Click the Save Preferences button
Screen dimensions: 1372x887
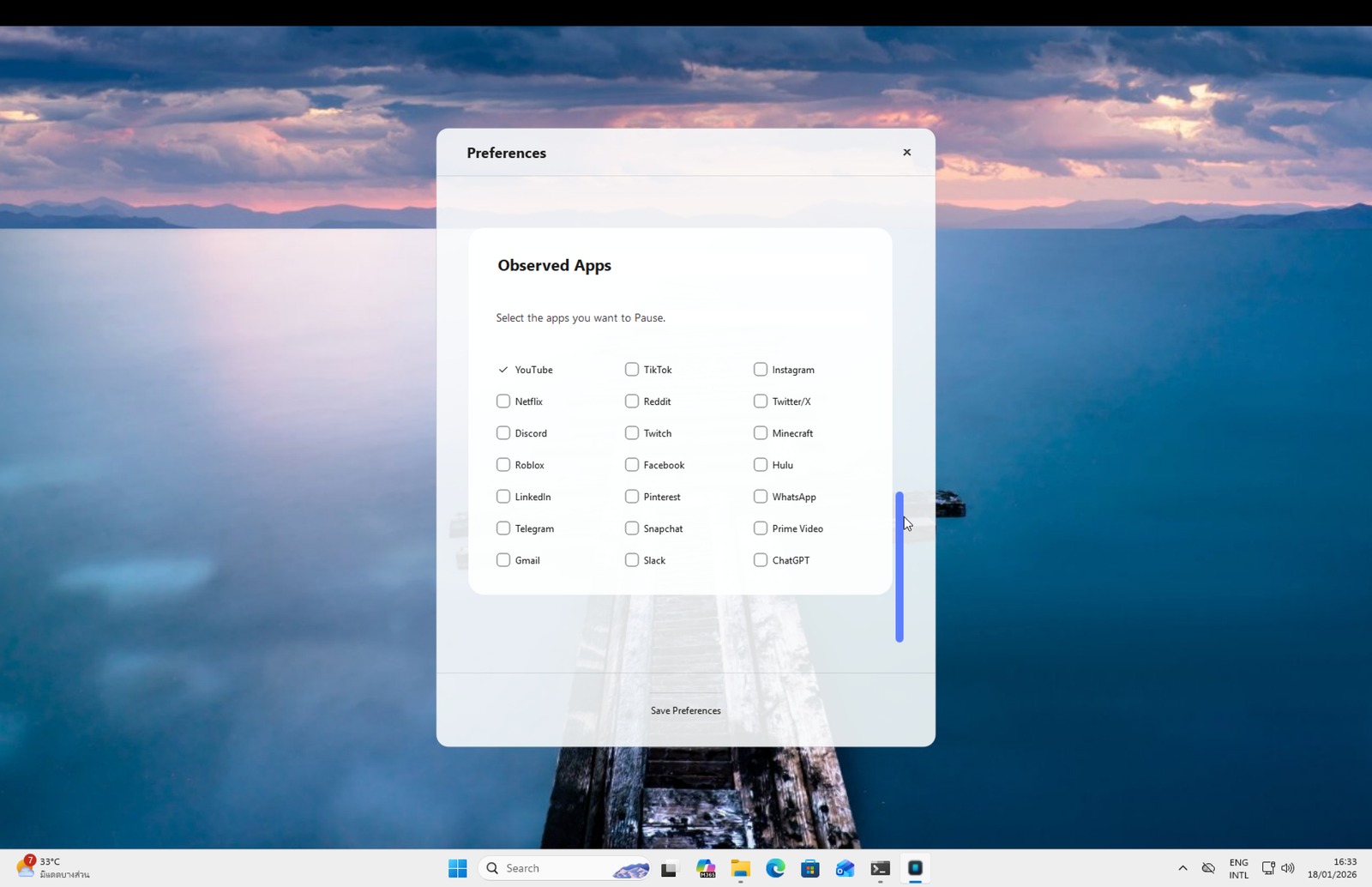coord(685,710)
